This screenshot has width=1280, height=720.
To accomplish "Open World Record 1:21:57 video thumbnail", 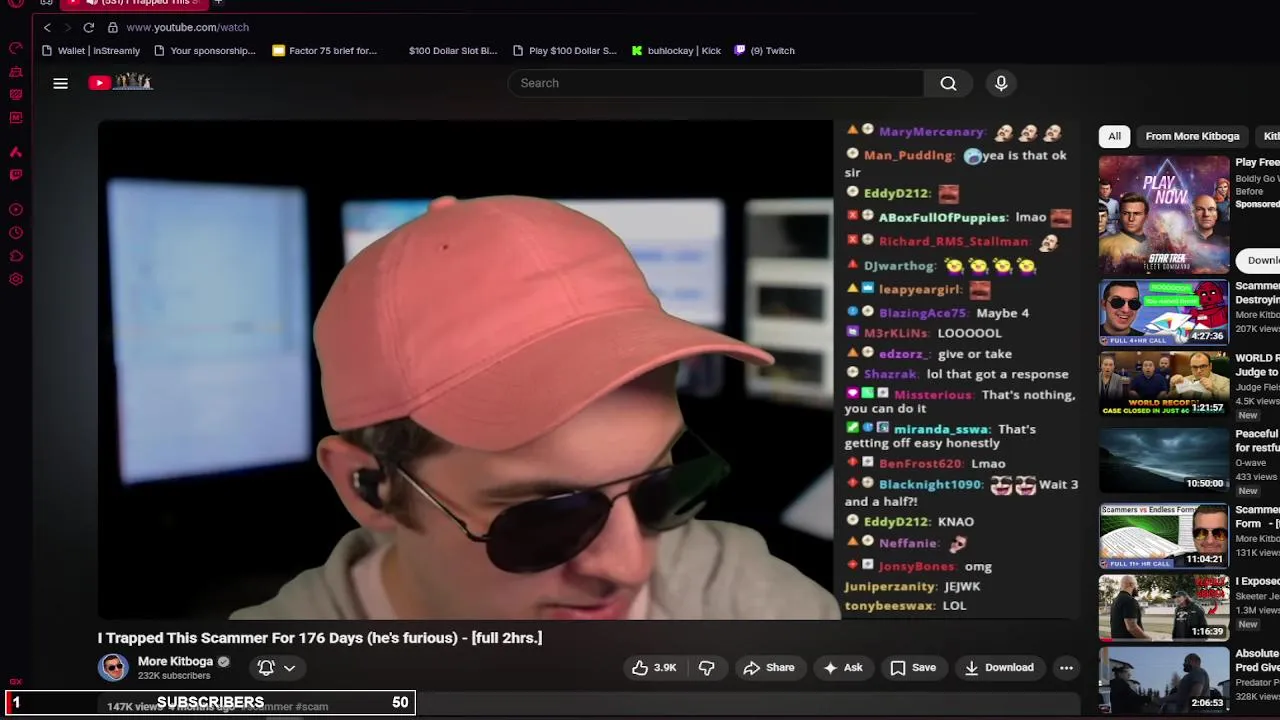I will tap(1164, 384).
